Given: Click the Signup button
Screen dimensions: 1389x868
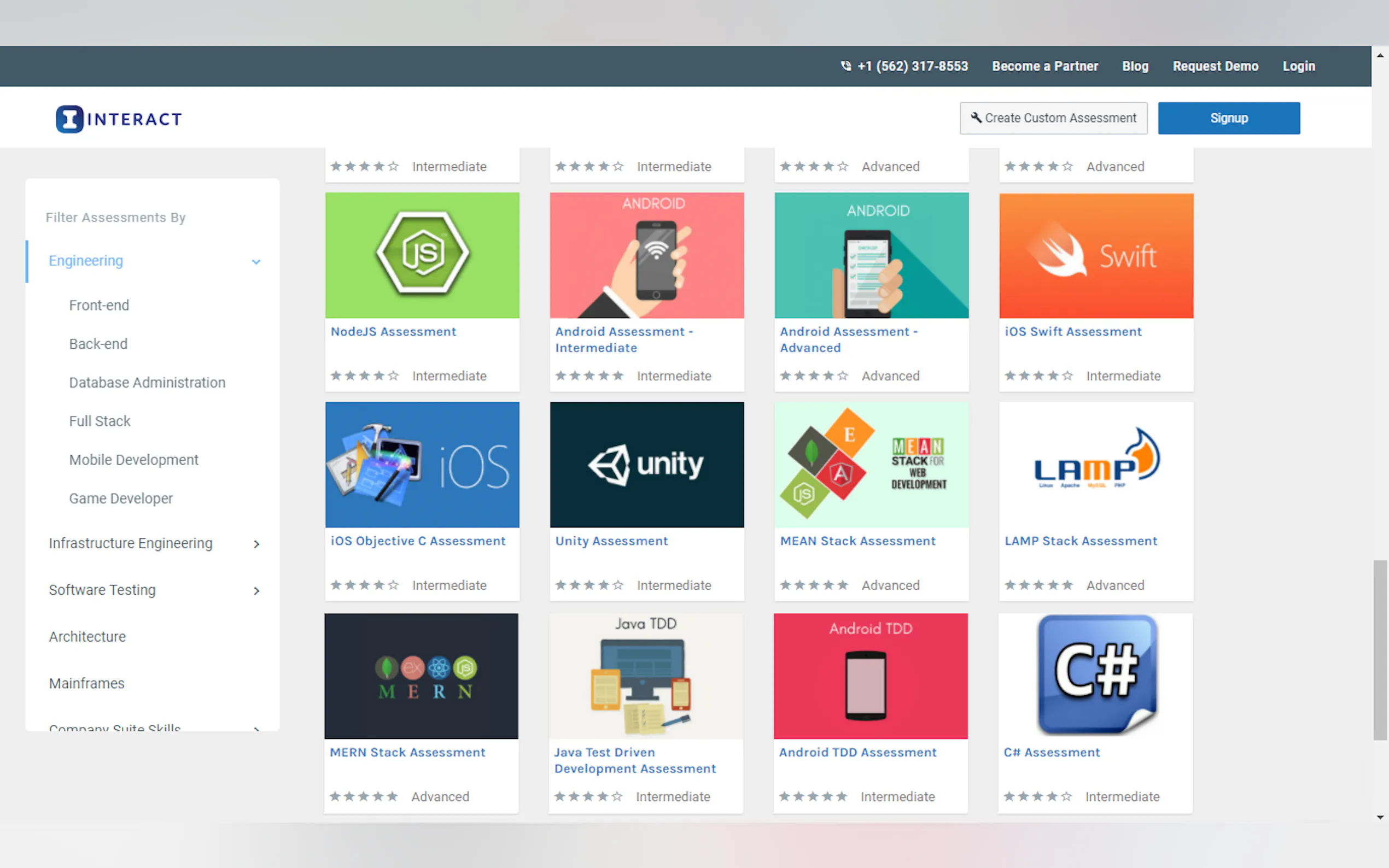Looking at the screenshot, I should tap(1228, 118).
